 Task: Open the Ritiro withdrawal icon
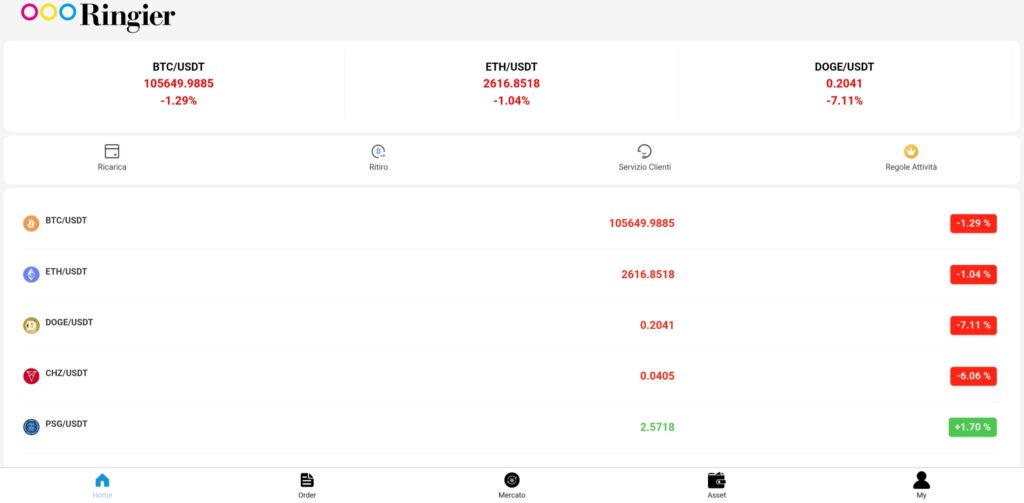pos(378,152)
